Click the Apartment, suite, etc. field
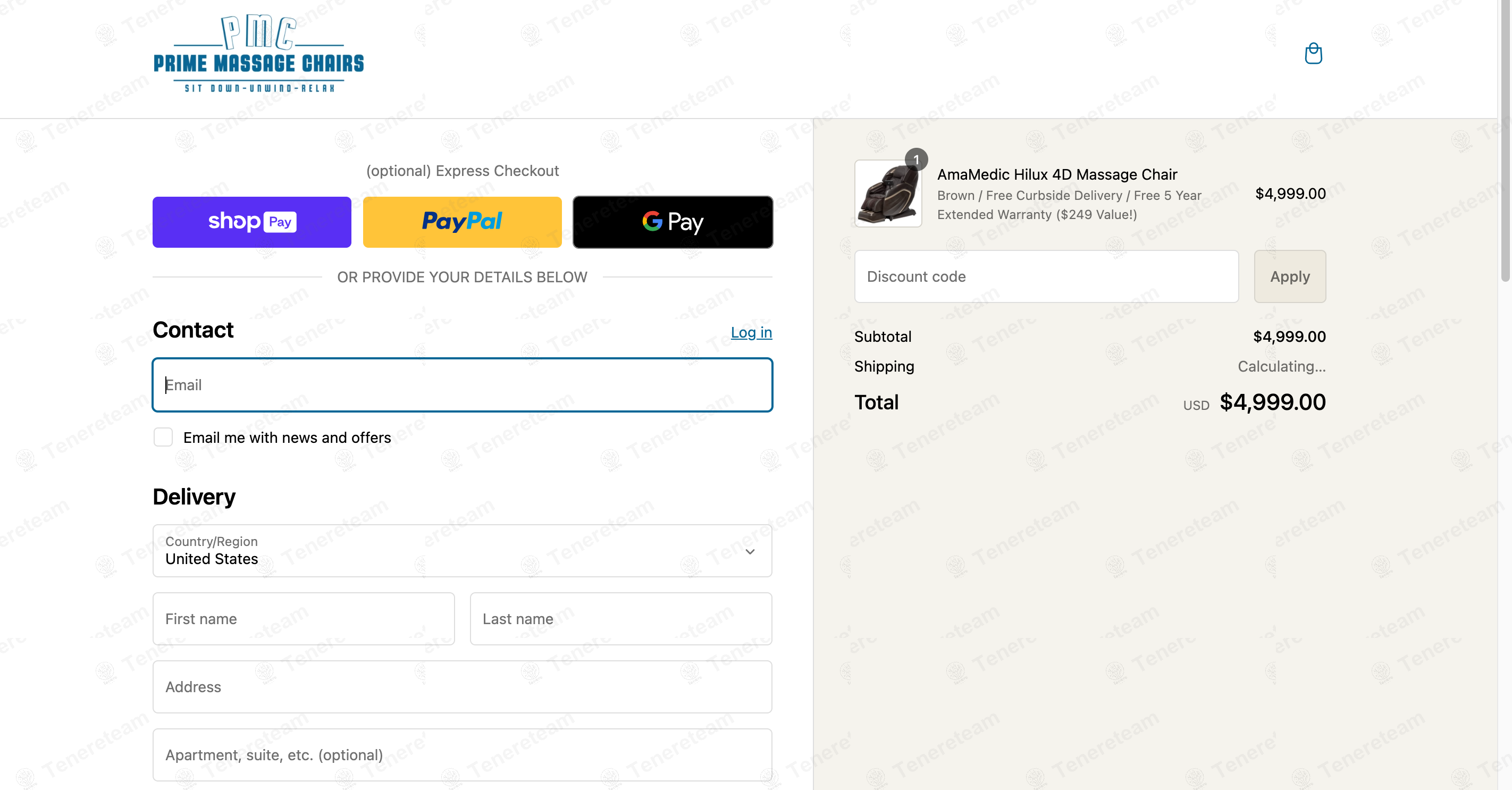The width and height of the screenshot is (1512, 790). (463, 755)
